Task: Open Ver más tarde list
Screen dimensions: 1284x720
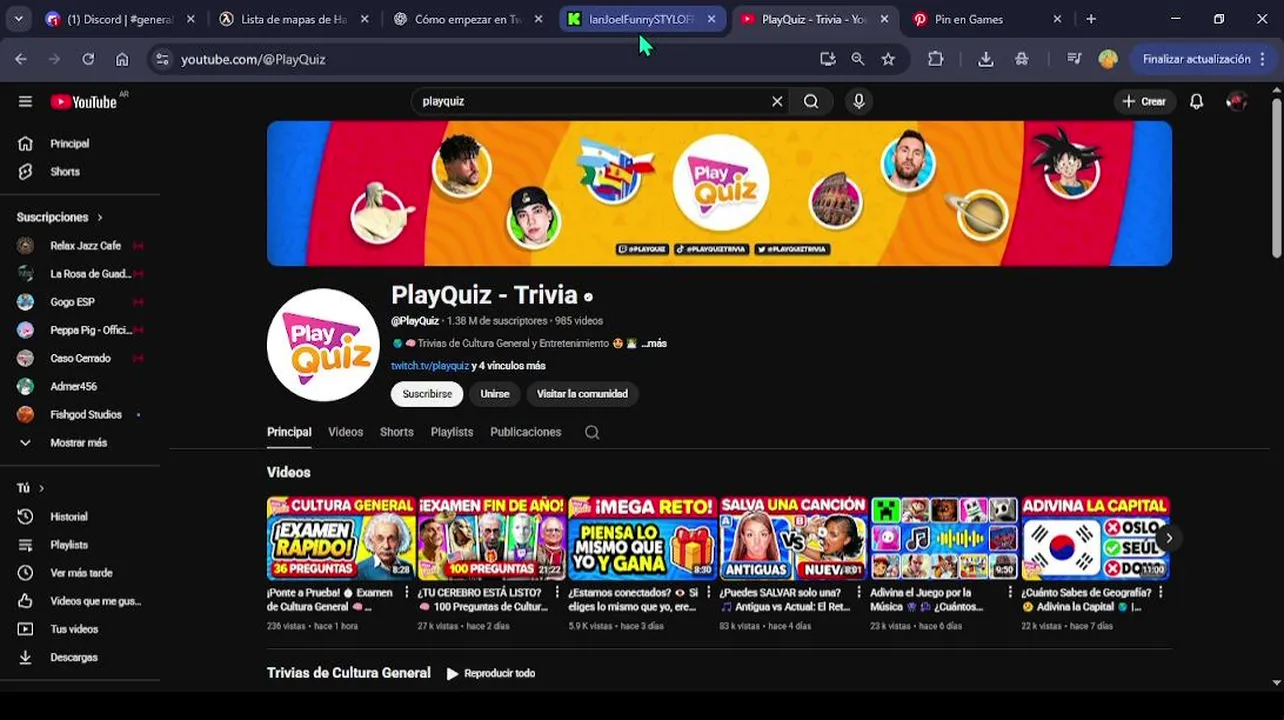Action: [x=80, y=573]
